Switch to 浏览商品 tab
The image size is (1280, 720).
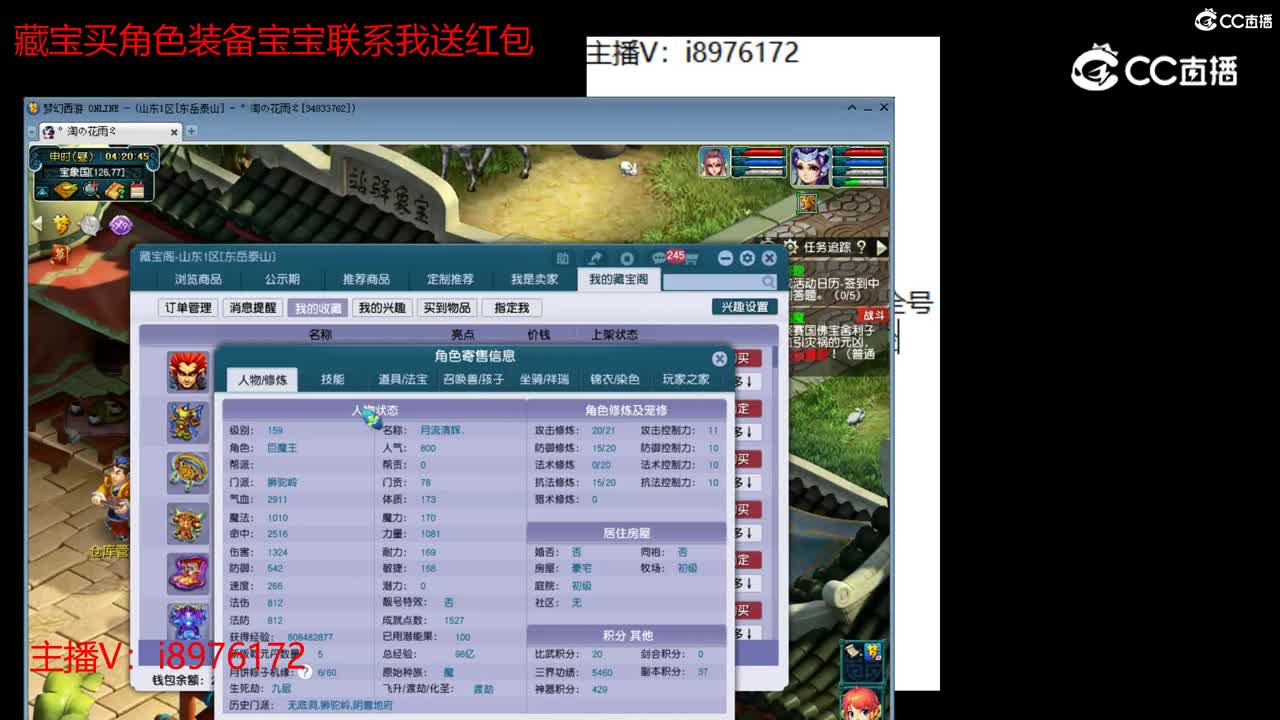(198, 280)
